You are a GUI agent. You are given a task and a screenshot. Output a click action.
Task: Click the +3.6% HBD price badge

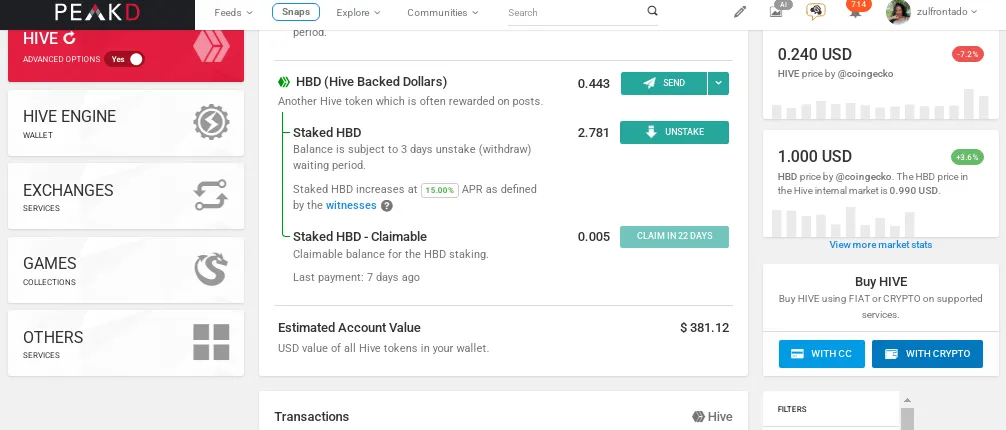point(968,157)
